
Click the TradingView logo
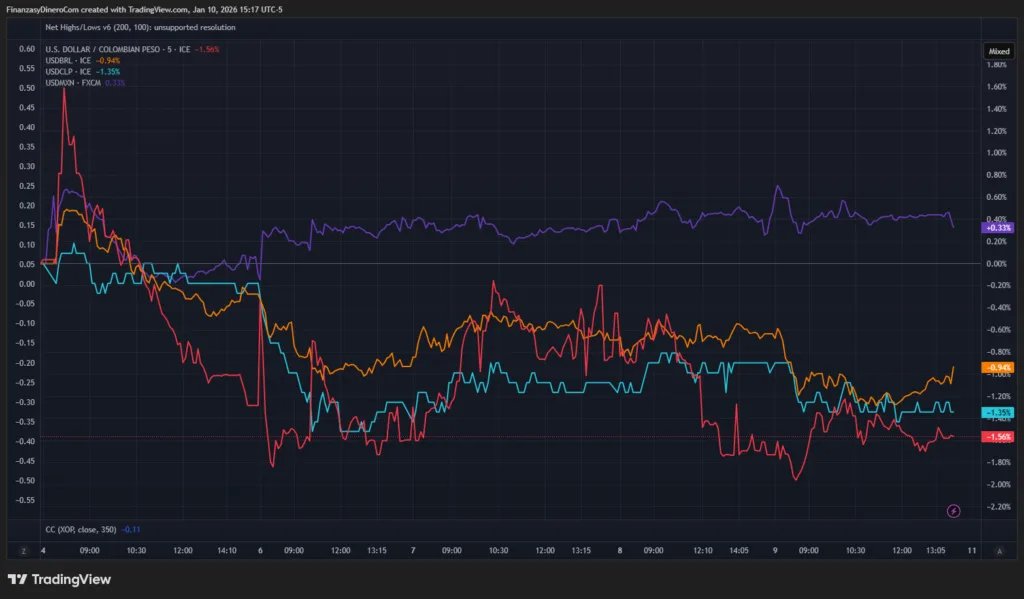click(x=59, y=579)
